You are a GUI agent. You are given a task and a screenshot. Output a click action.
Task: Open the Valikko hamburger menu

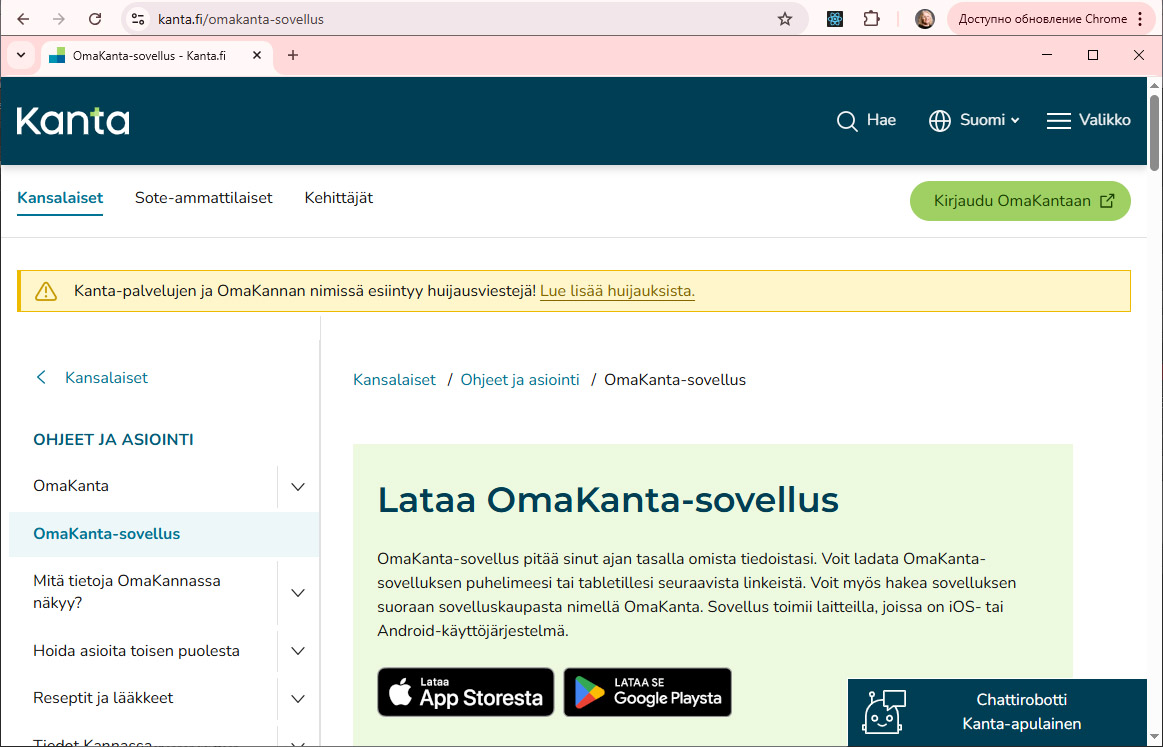tap(1088, 120)
